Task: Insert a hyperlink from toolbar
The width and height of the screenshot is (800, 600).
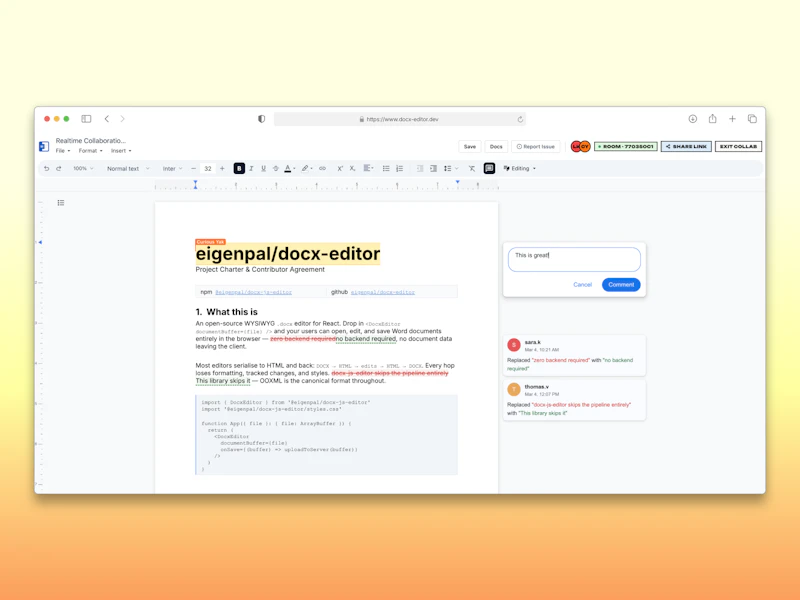Action: click(x=322, y=168)
